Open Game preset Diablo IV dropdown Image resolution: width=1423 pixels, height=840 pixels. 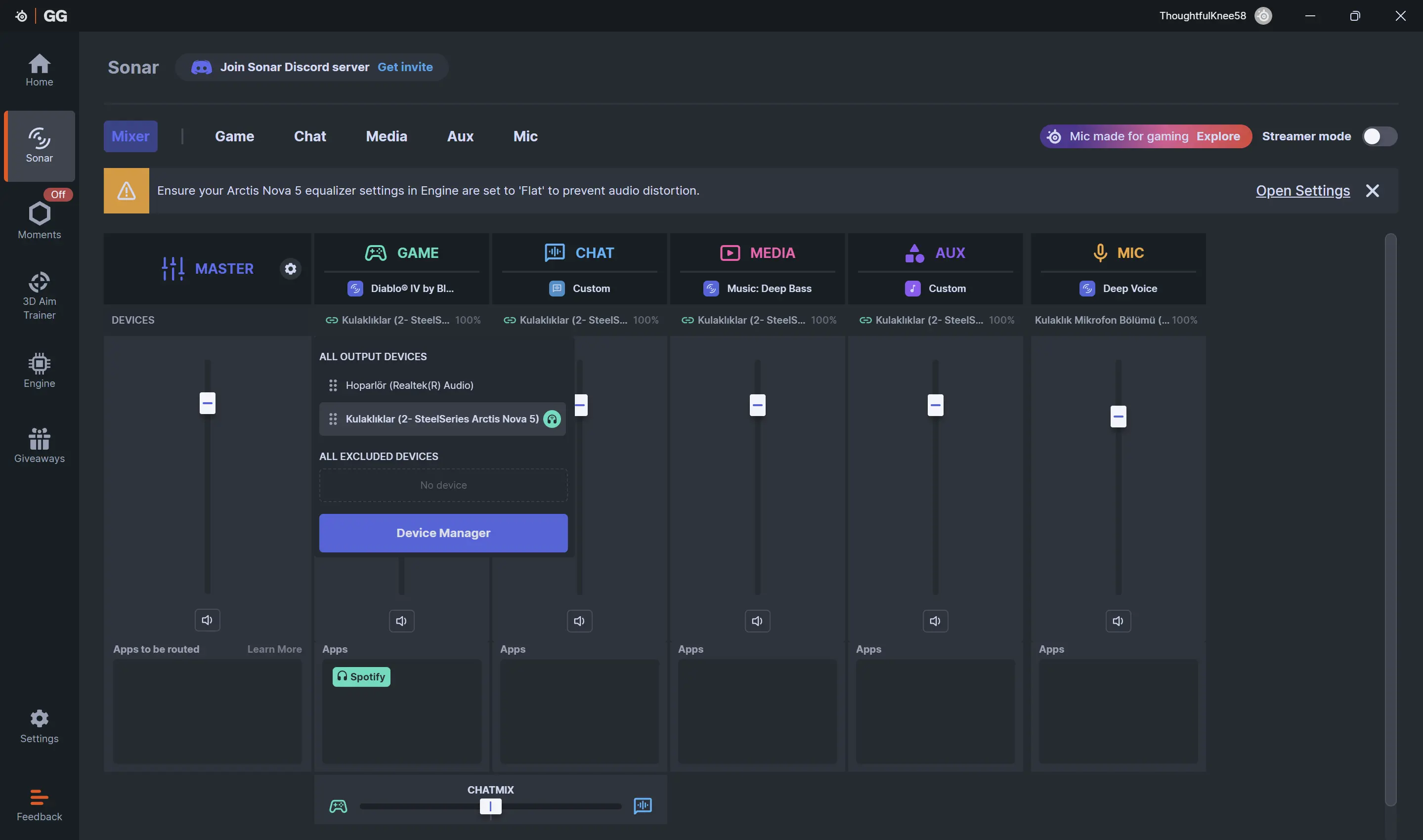point(401,289)
